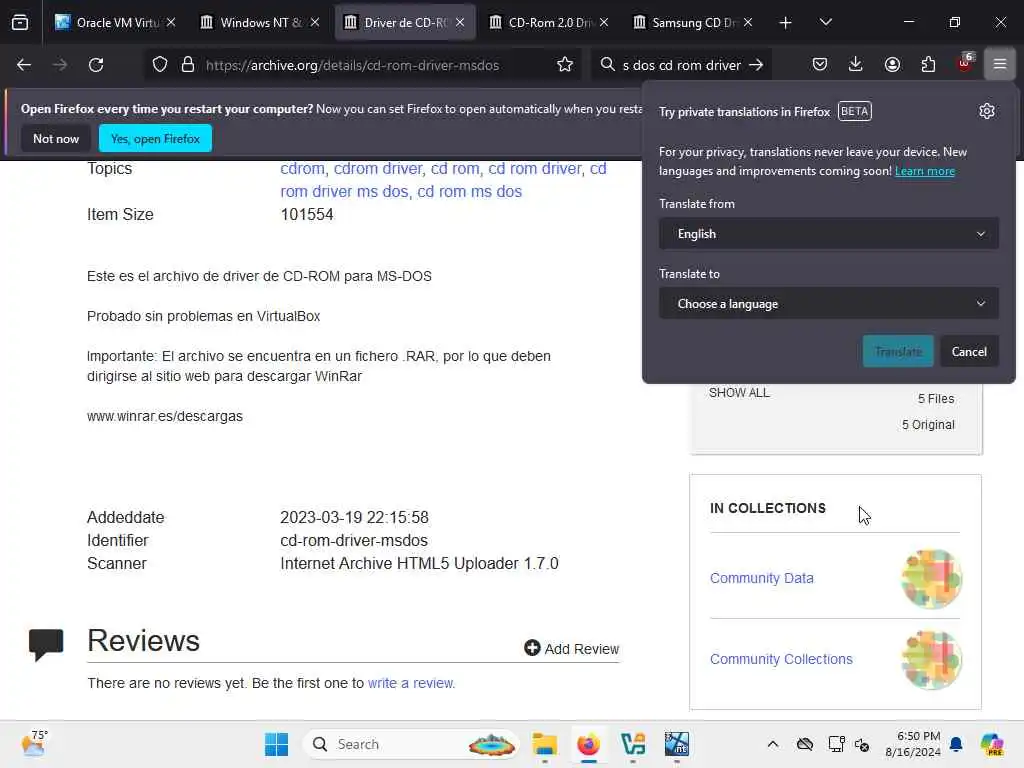This screenshot has height=768, width=1024.
Task: Click Not now button
Action: pyautogui.click(x=56, y=138)
